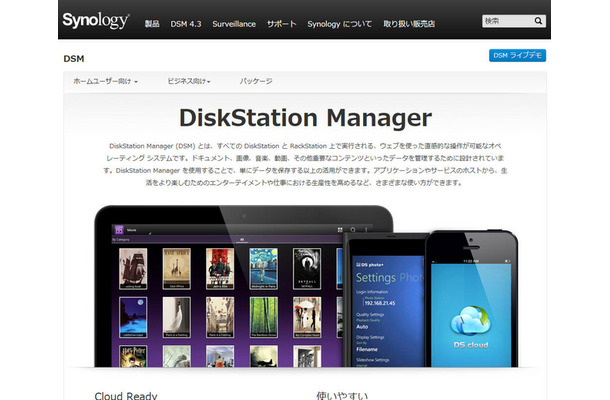The height and width of the screenshot is (400, 610).
Task: Click the grid view icon on the tablet
Action: click(x=340, y=230)
